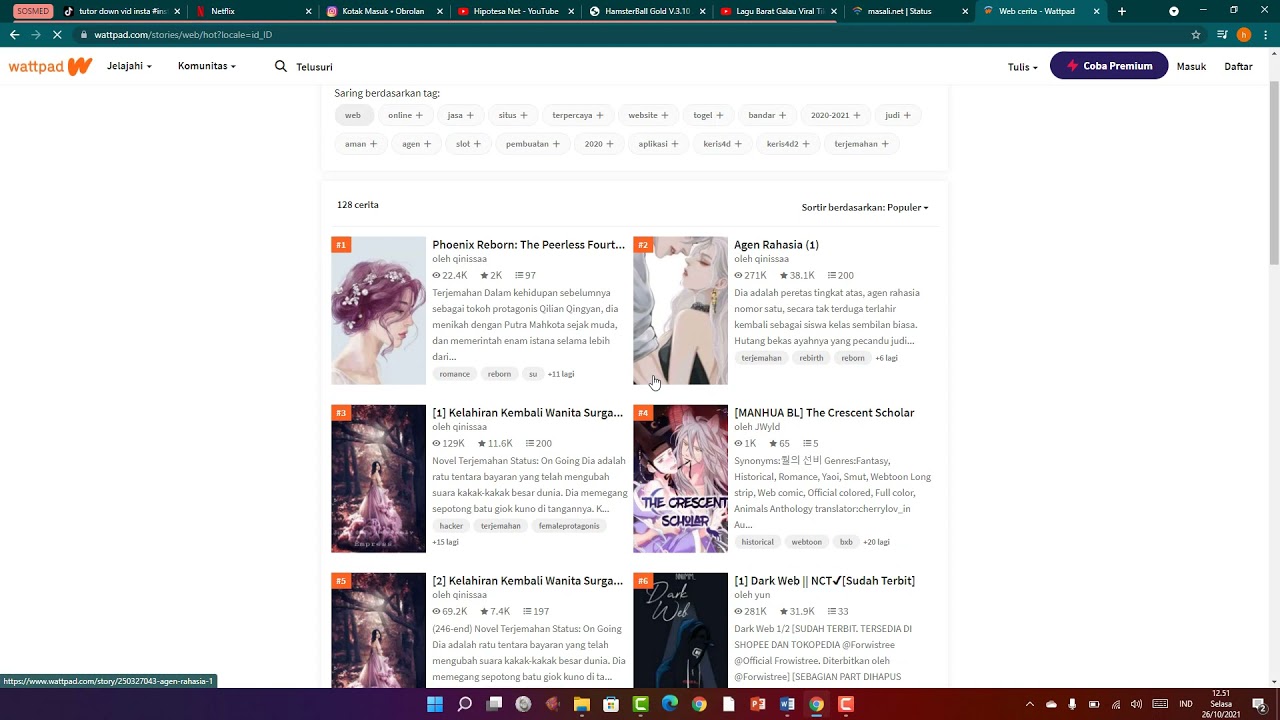Open Windows taskbar search

coord(465,704)
